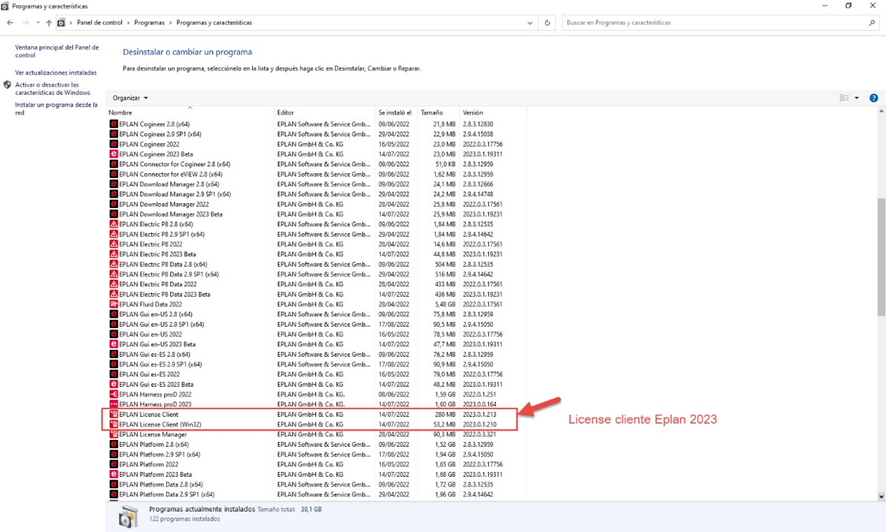This screenshot has height=532, width=886.
Task: Open the help question mark icon
Action: tap(874, 98)
